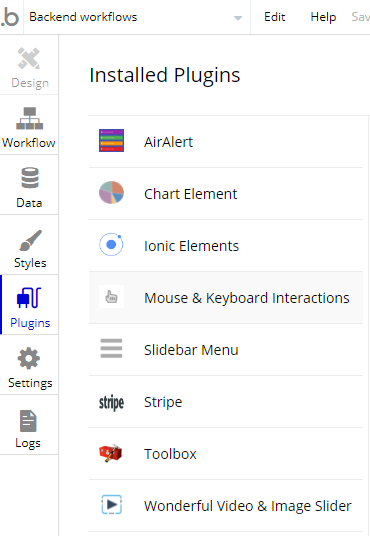370x536 pixels.
Task: Click the Toolbox plugin icon
Action: coord(111,453)
